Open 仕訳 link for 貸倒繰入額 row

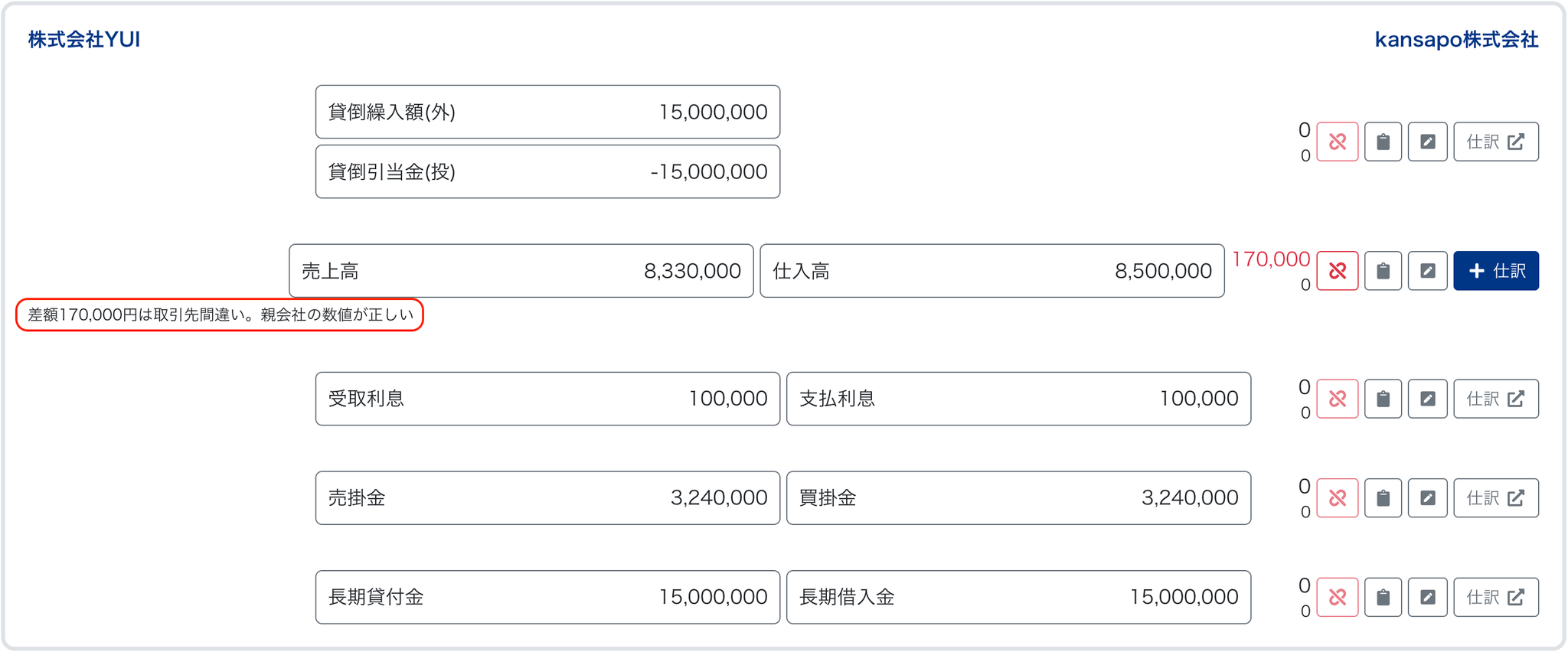coord(1495,142)
